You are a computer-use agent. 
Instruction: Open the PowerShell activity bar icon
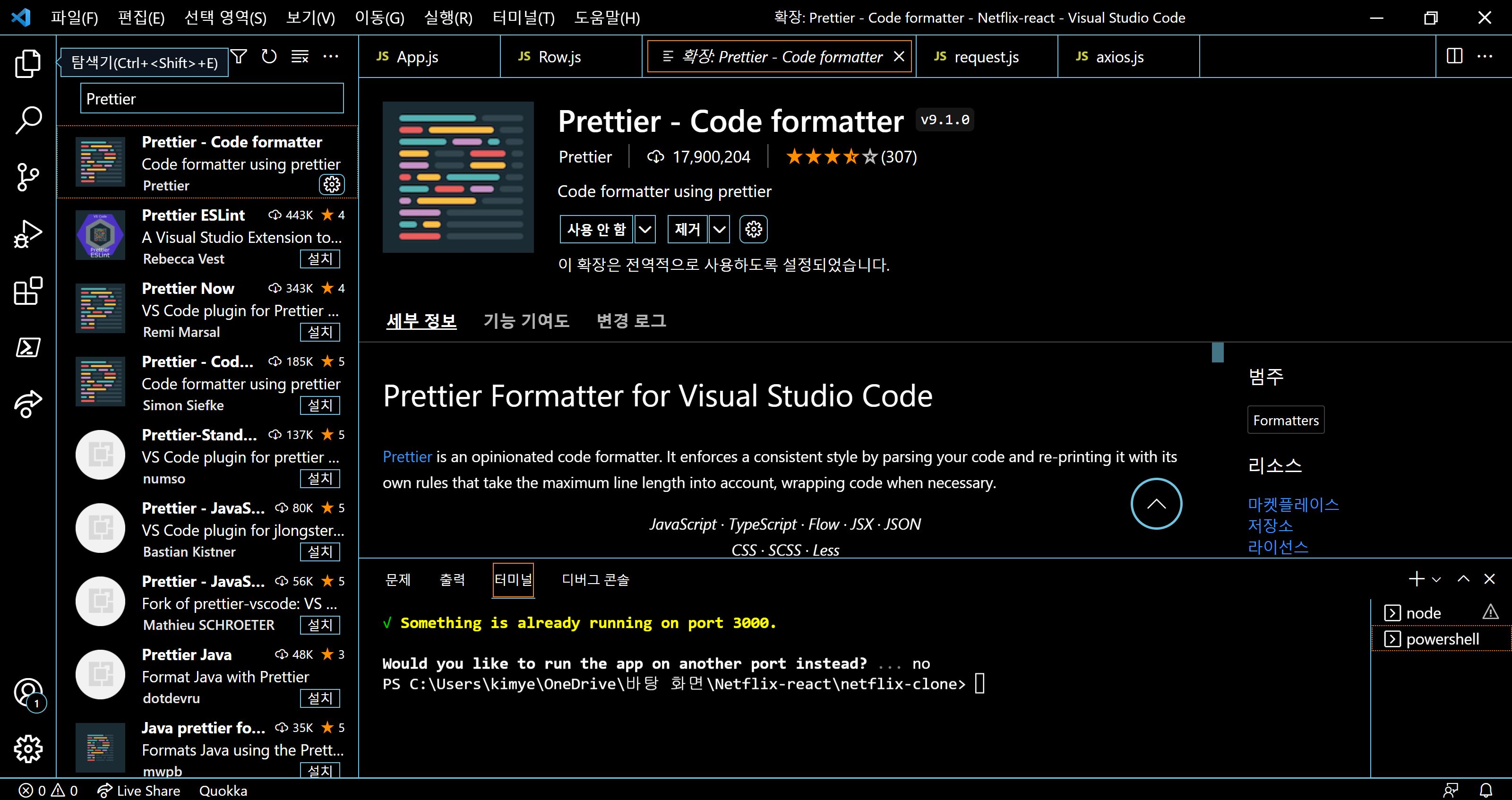(27, 347)
